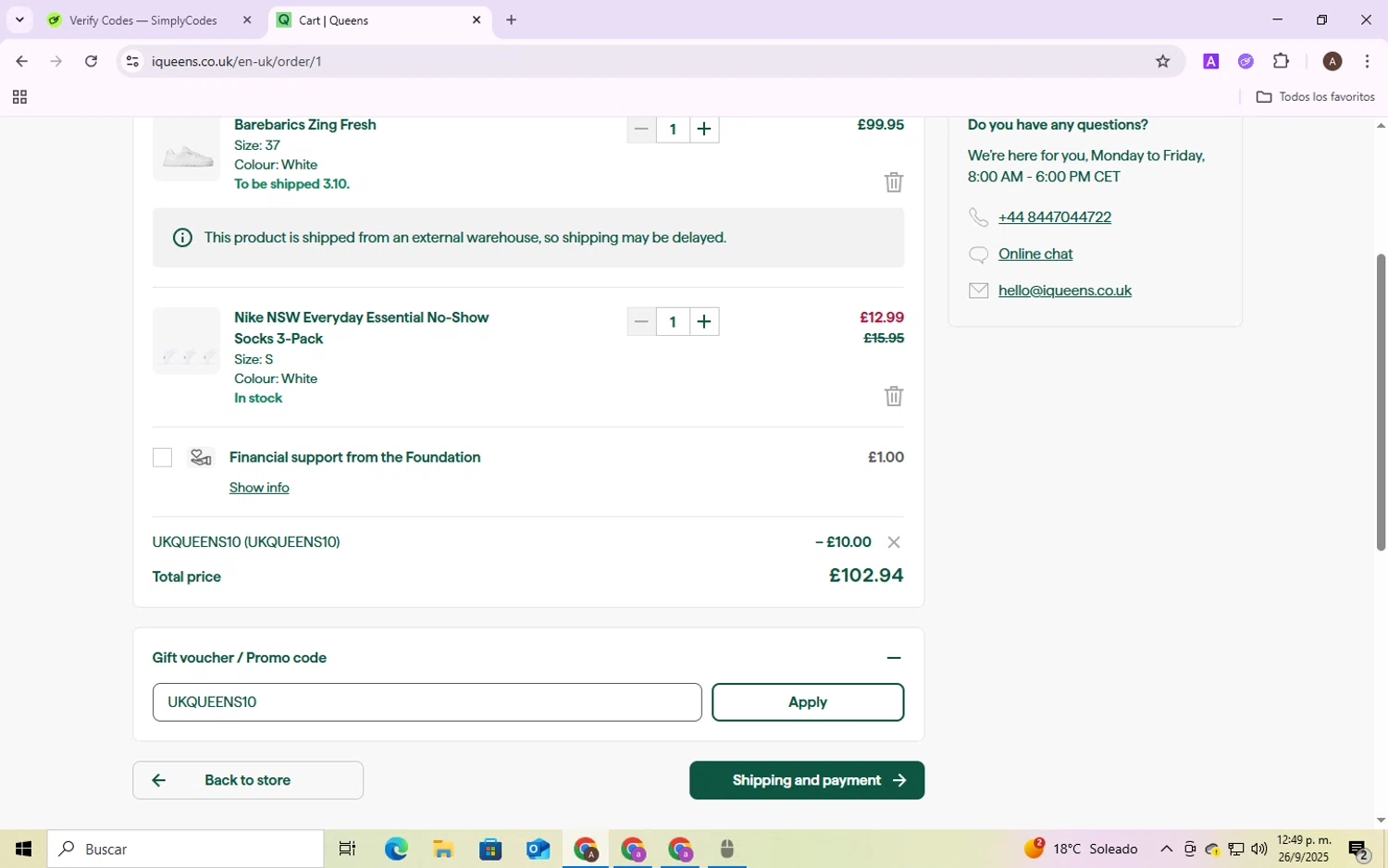Click the Nike socks thumbnail image
This screenshot has height=868, width=1388.
pyautogui.click(x=186, y=341)
